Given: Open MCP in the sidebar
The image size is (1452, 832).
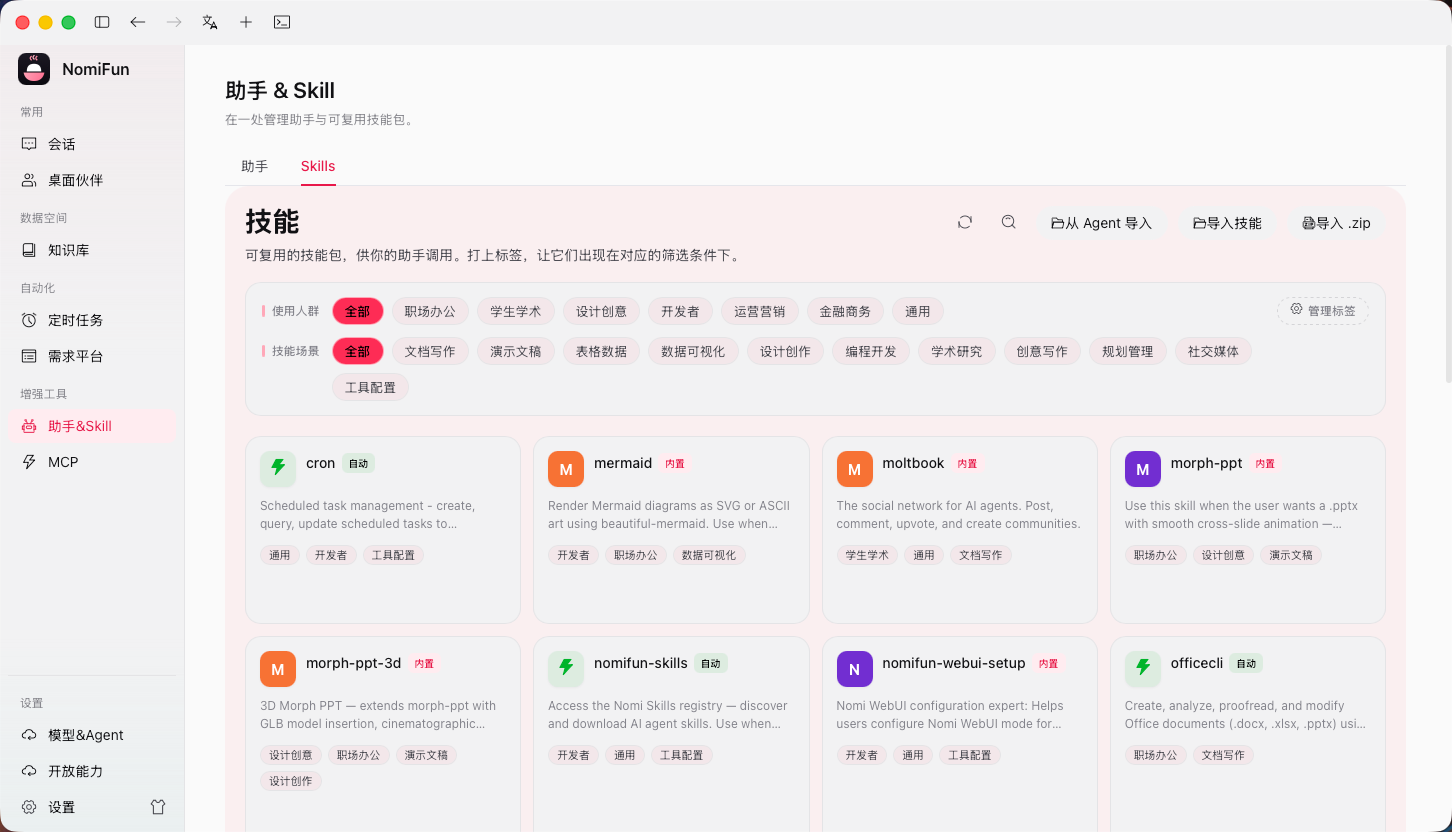Looking at the screenshot, I should point(92,462).
